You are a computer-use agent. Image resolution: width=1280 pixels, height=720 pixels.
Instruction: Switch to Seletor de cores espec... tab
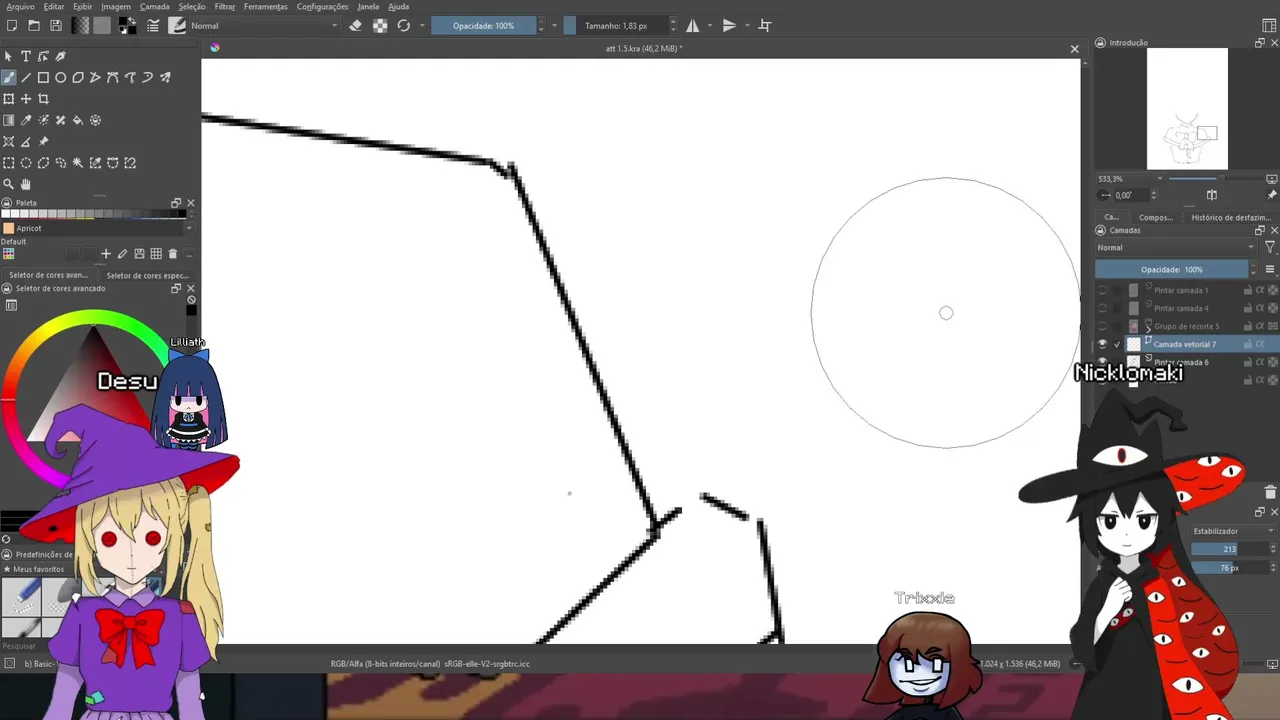147,275
